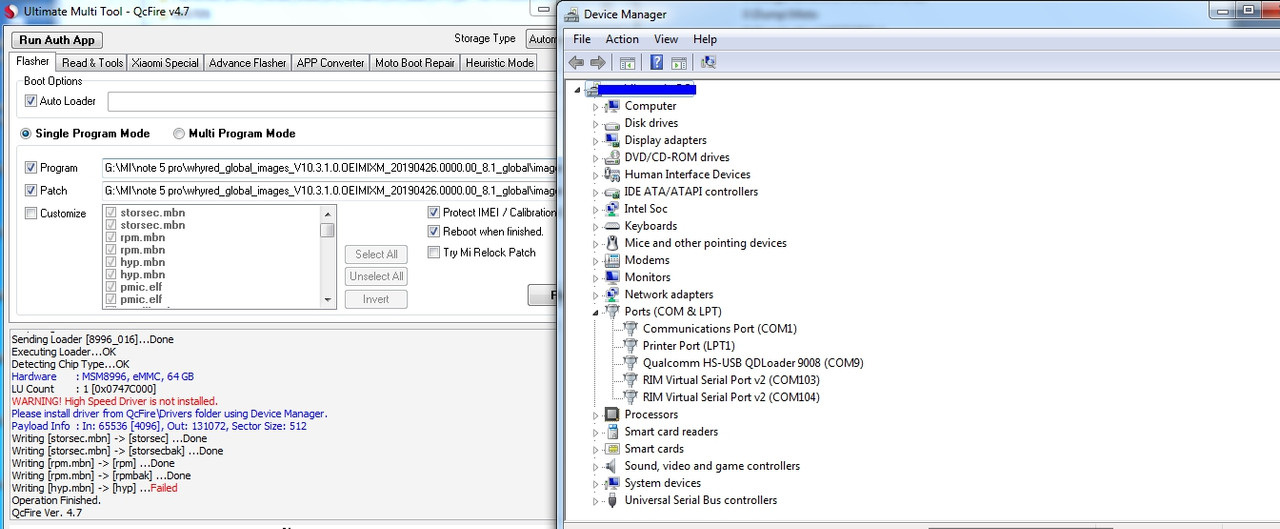Select the Network adapters icon
The image size is (1280, 529).
[x=612, y=294]
